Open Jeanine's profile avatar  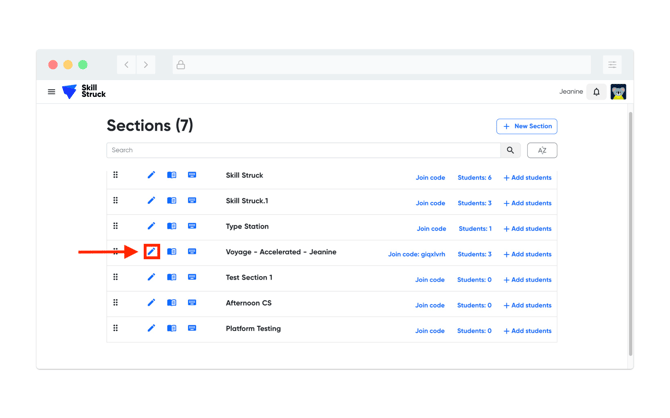618,92
